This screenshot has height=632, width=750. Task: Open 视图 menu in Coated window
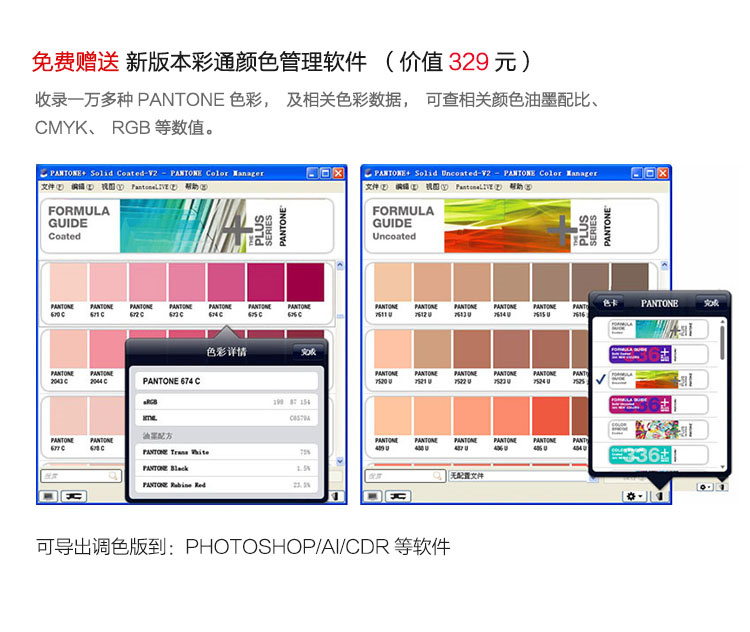112,187
